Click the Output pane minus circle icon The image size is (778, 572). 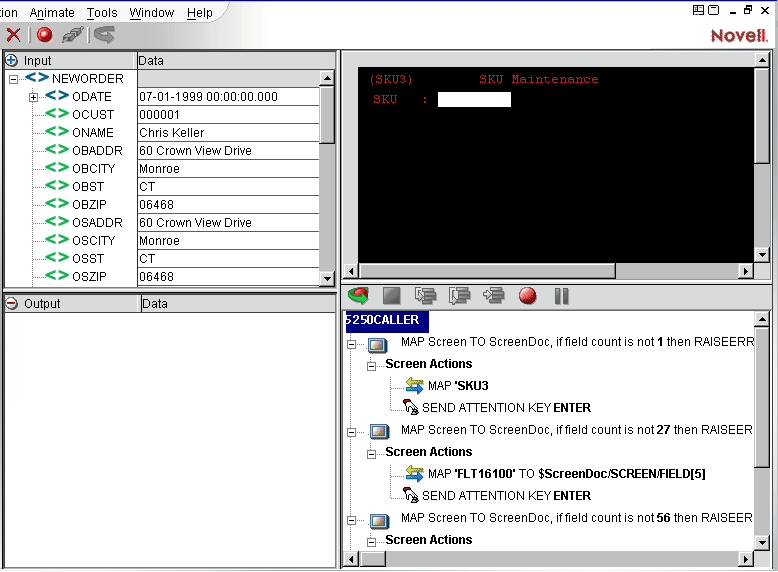(11, 304)
